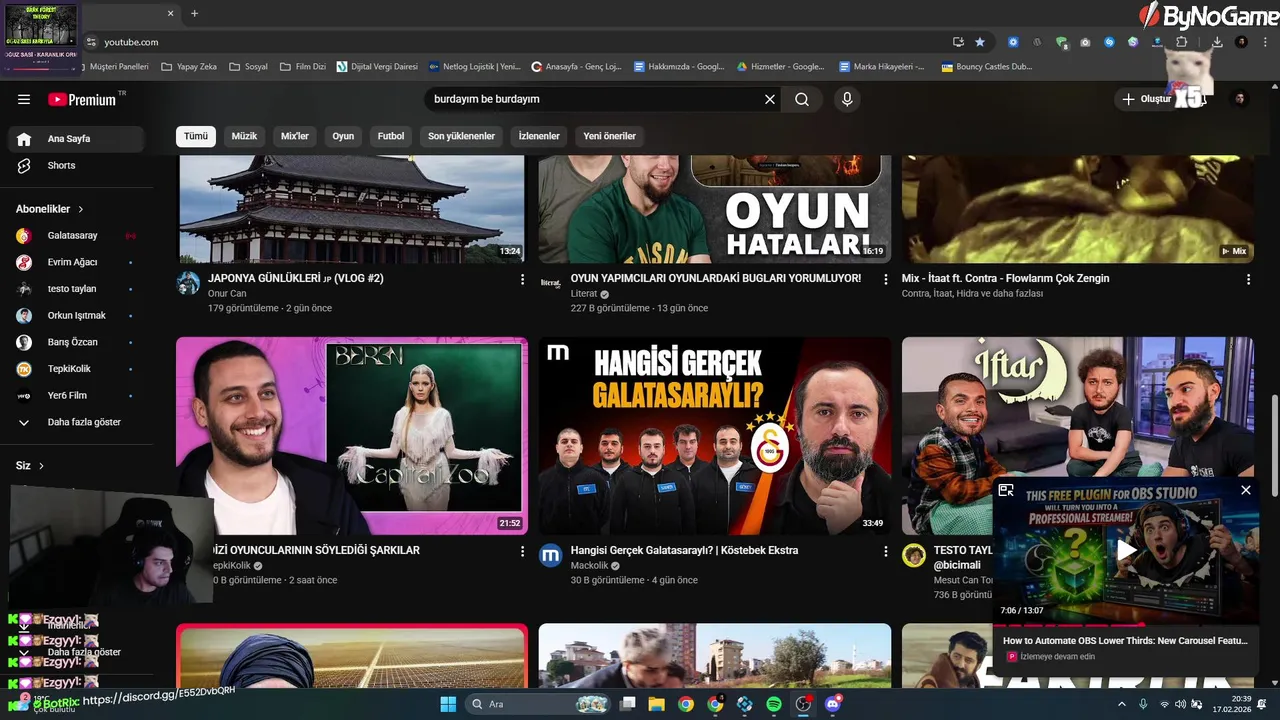Clear the search box text
Screen dimensions: 1280x720
tap(770, 99)
